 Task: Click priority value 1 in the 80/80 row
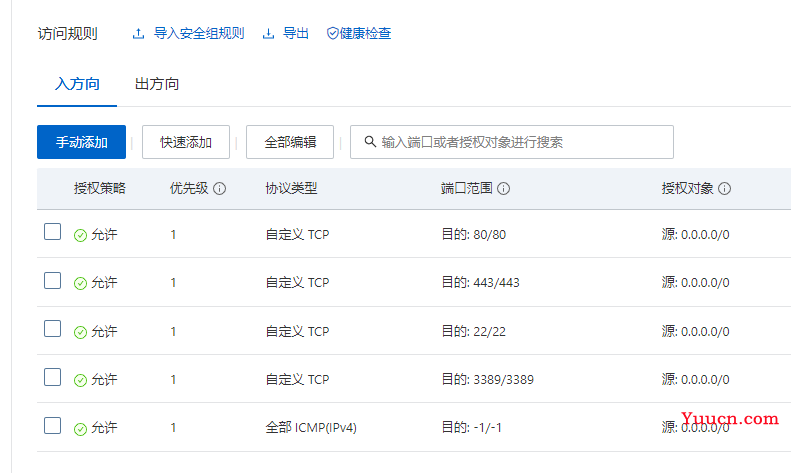coord(173,234)
